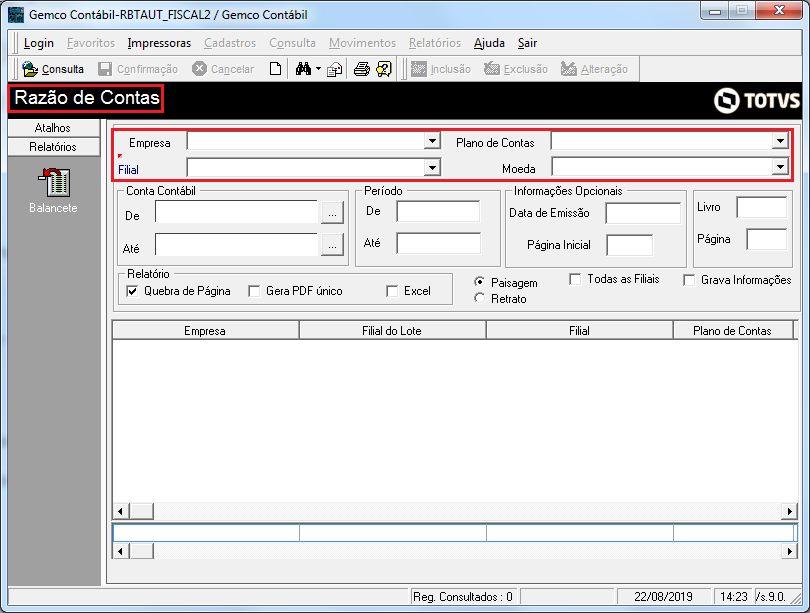
Task: Open the Ajuda menu
Action: tap(489, 43)
